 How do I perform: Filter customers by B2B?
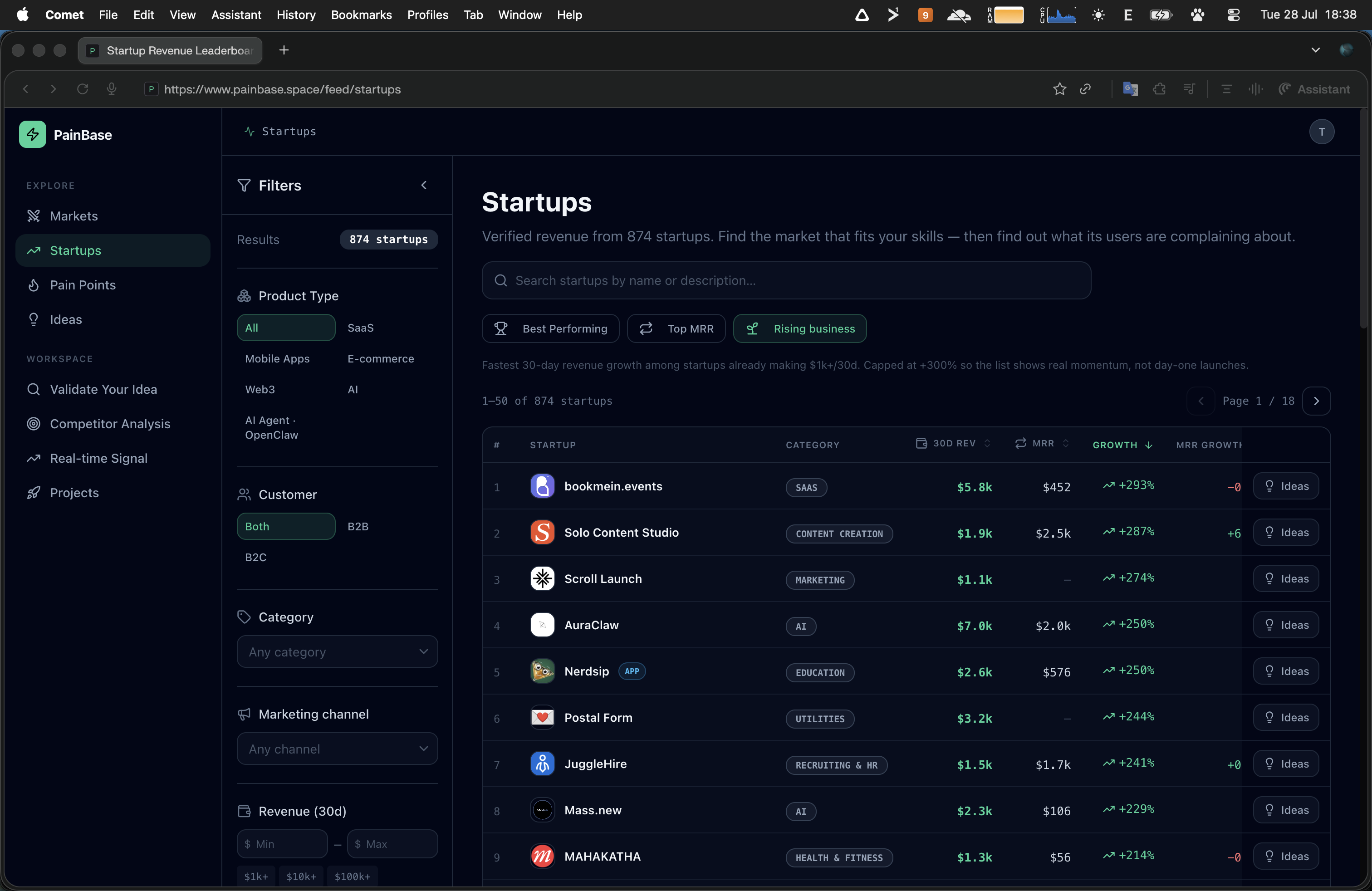pyautogui.click(x=358, y=526)
